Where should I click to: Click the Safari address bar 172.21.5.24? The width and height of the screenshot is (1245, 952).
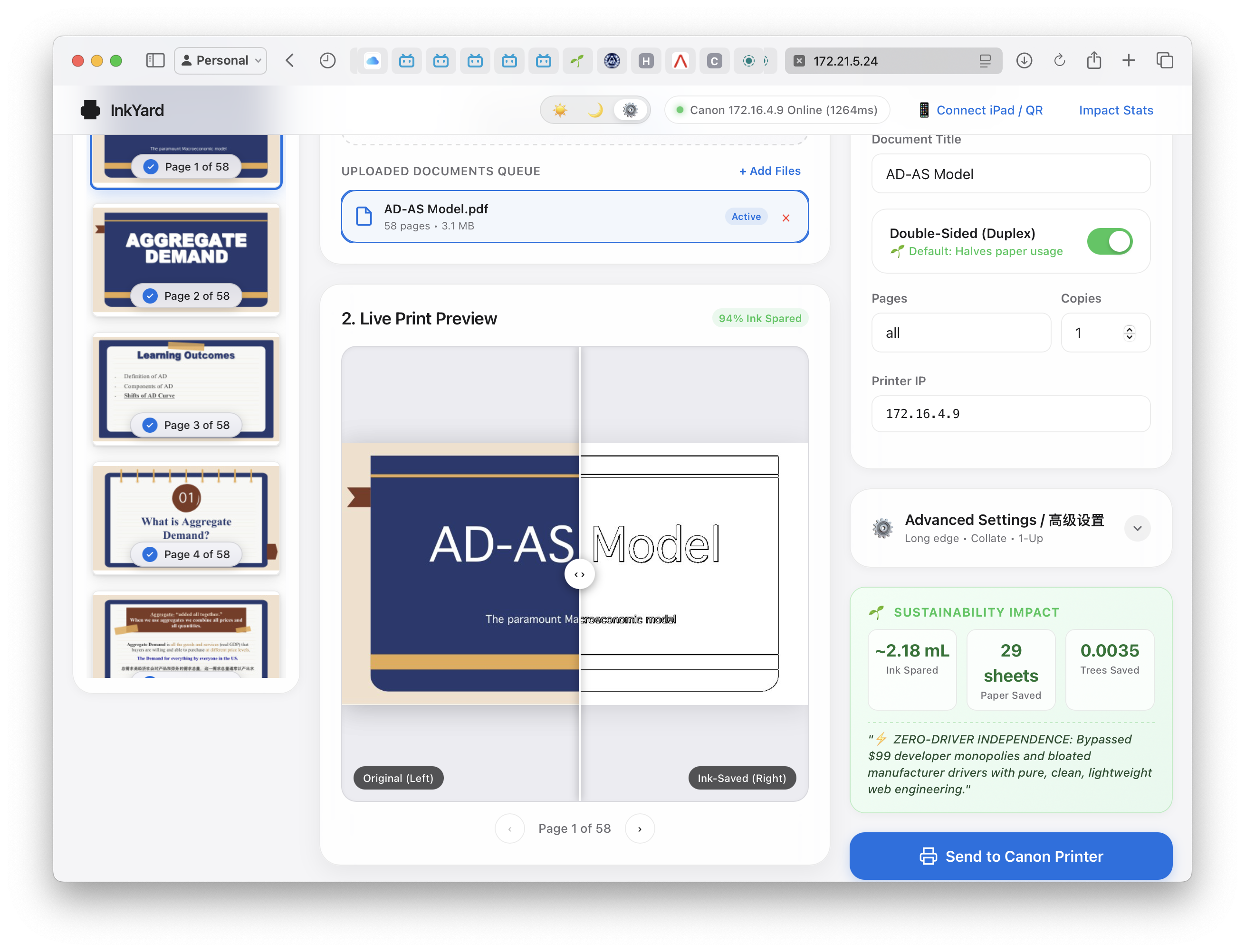893,61
